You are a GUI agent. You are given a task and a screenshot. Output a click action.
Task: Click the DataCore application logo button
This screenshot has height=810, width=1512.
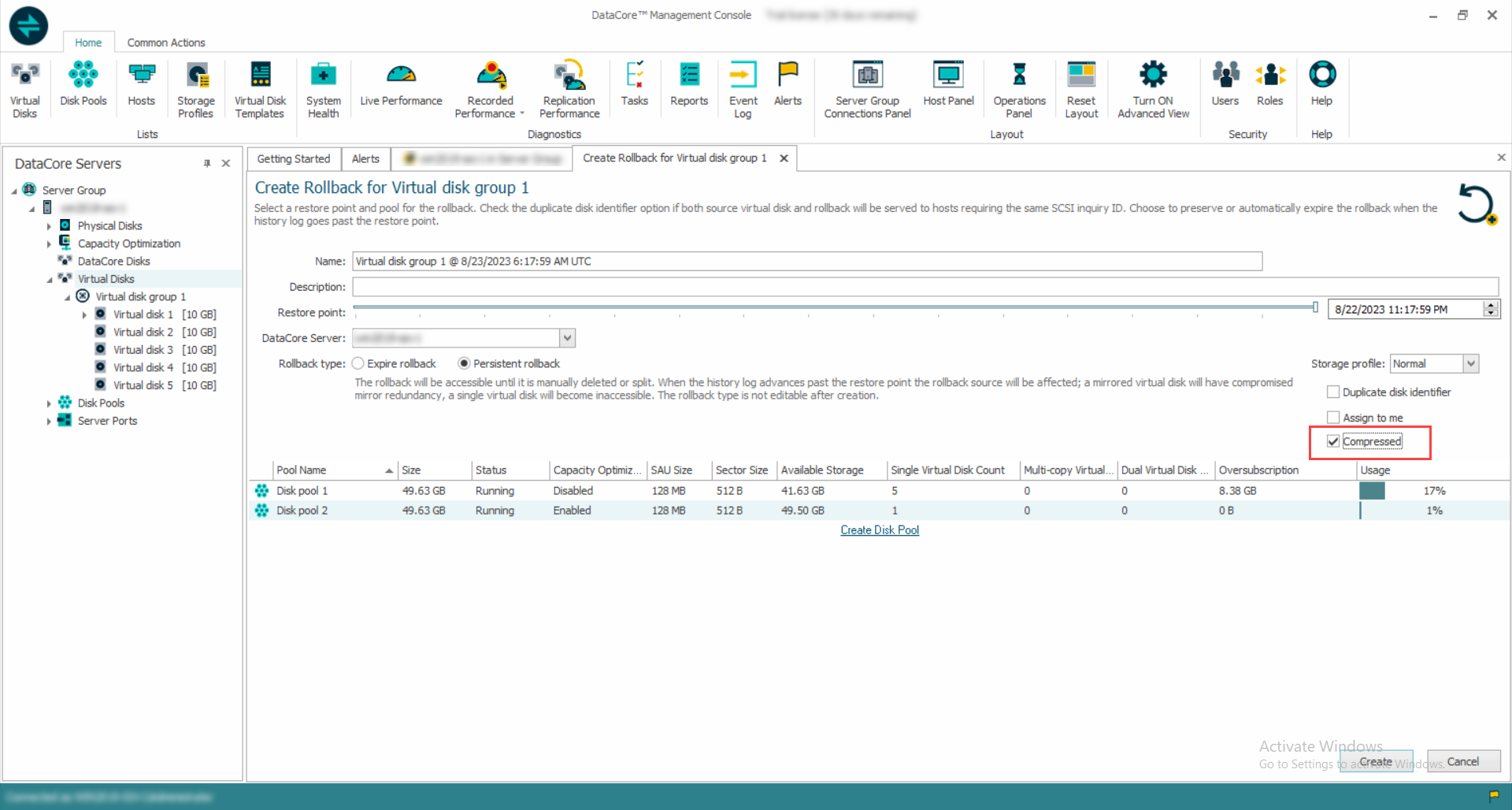tap(28, 25)
